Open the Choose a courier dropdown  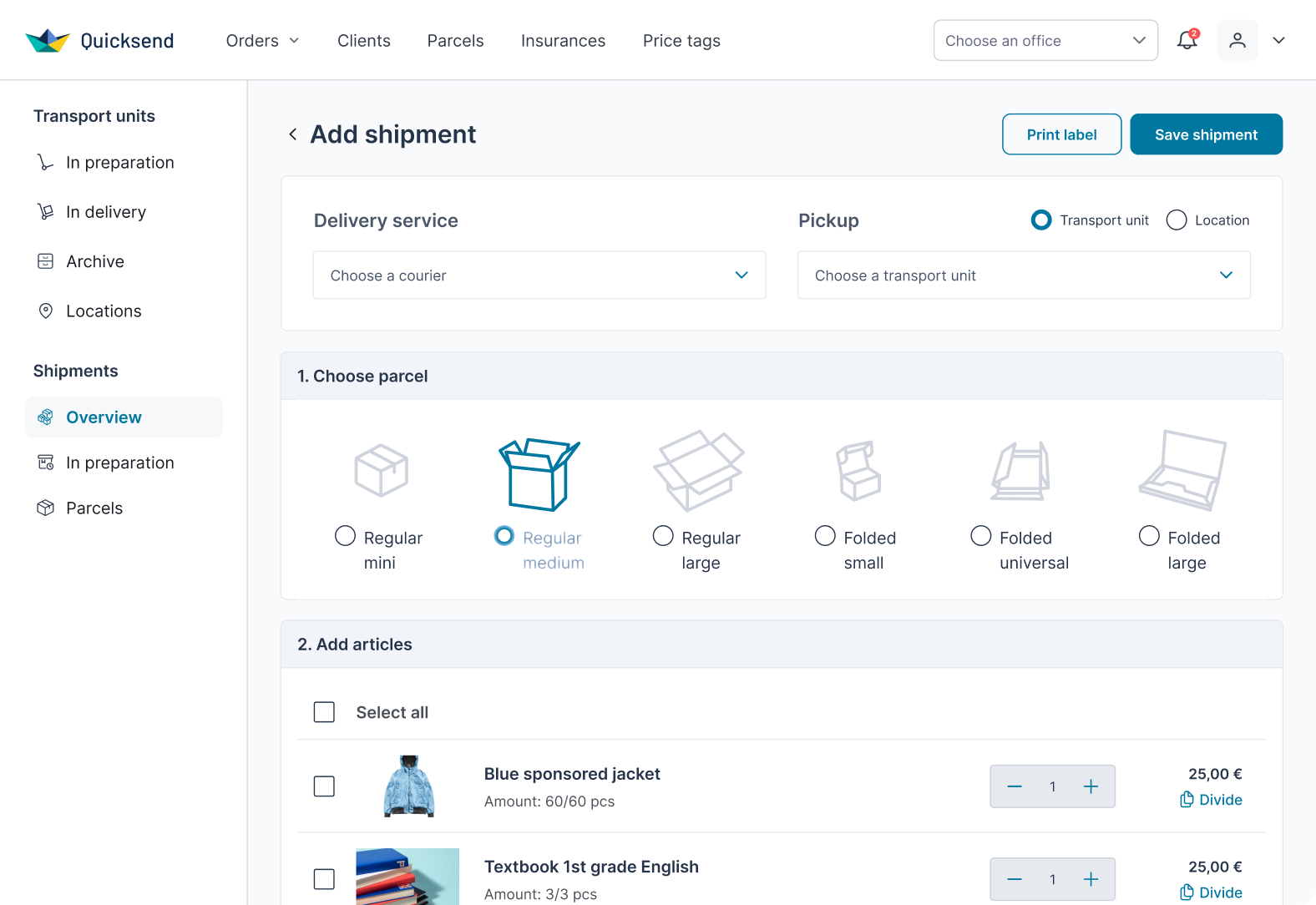pos(539,276)
